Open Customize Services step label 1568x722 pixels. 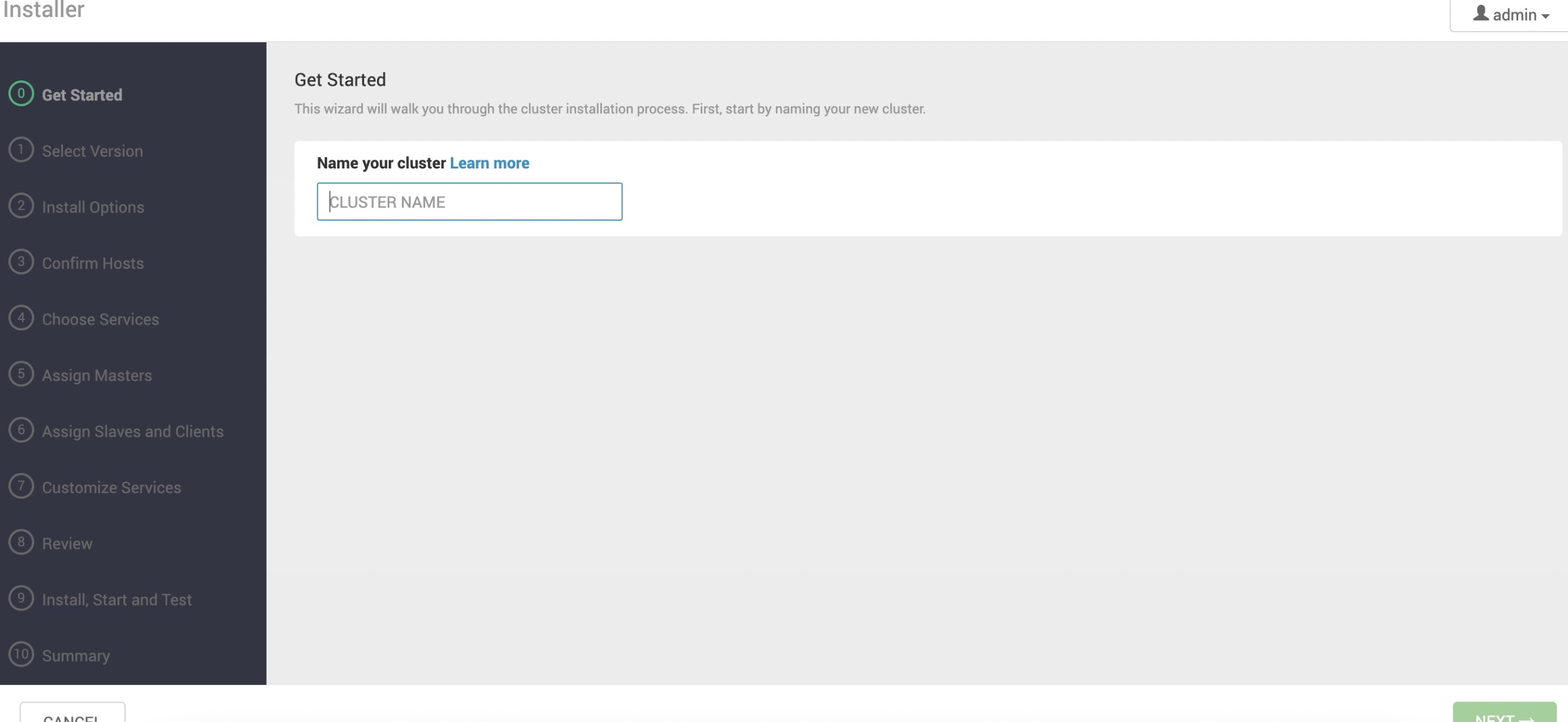[112, 488]
